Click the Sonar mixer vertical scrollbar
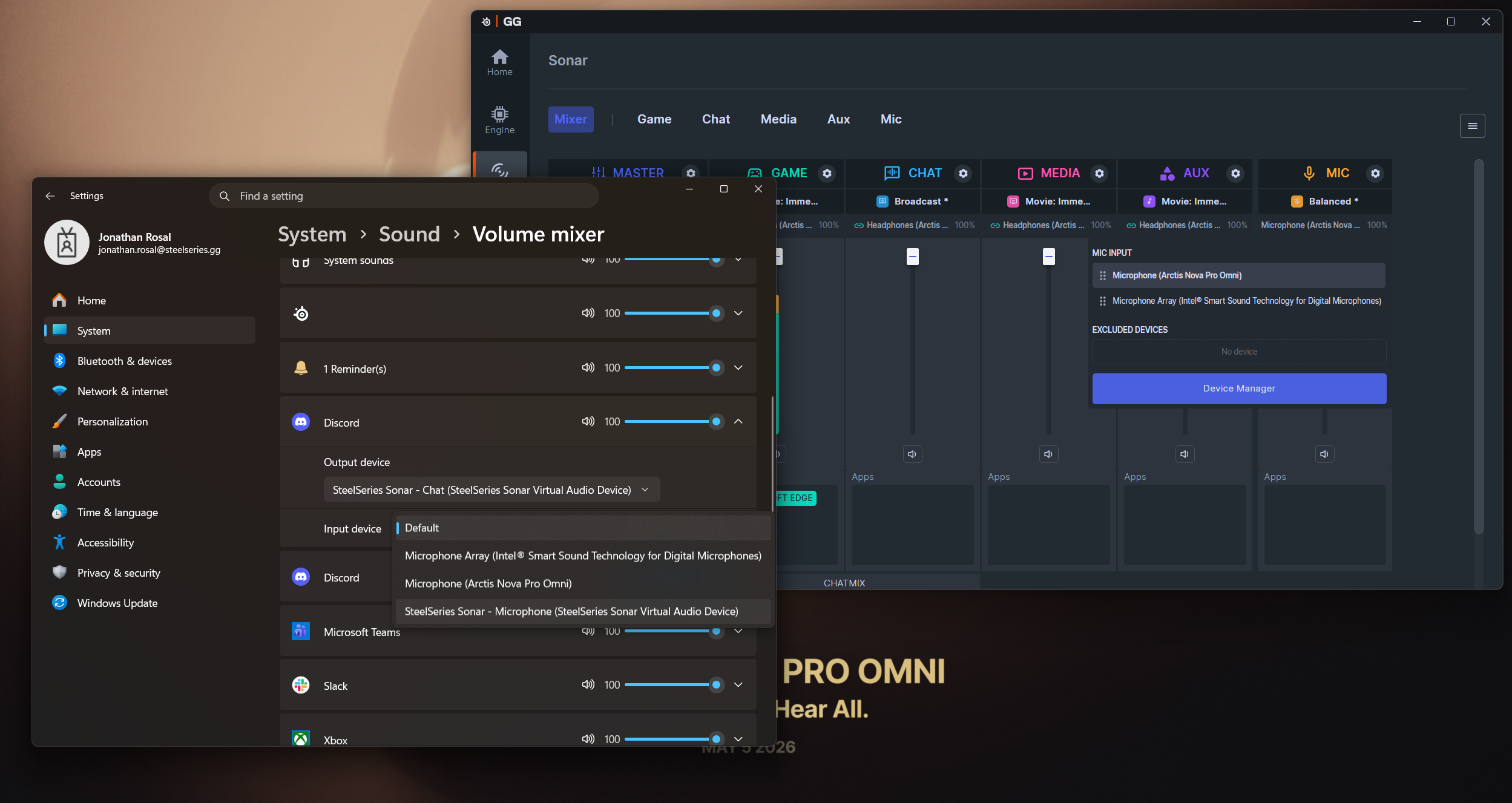The width and height of the screenshot is (1512, 803). tap(1479, 346)
